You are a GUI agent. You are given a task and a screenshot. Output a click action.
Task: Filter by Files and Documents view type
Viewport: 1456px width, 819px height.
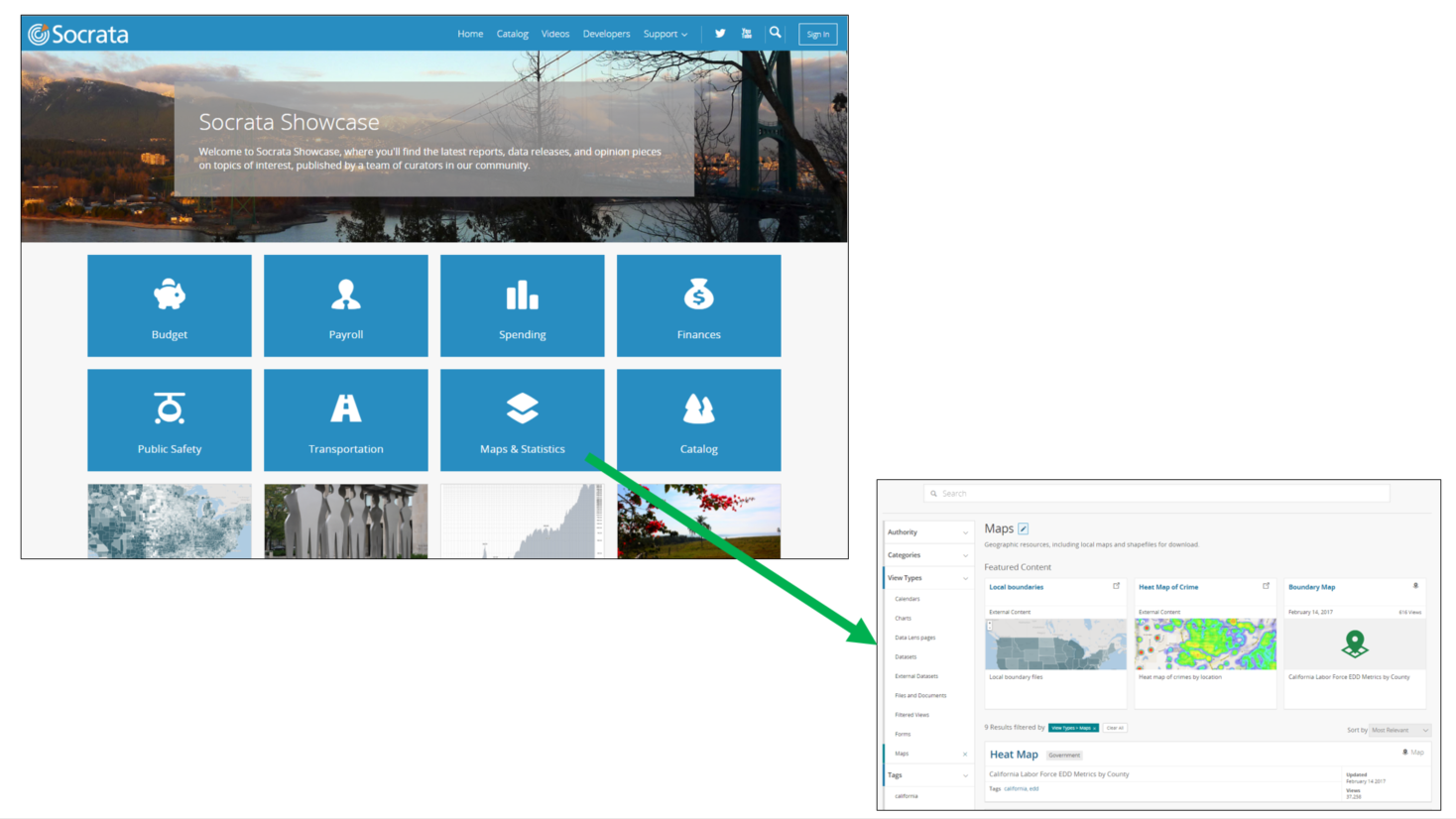tap(920, 695)
